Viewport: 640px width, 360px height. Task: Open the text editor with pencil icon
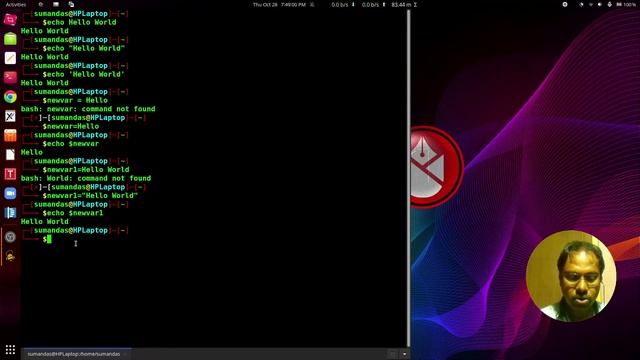[10, 58]
